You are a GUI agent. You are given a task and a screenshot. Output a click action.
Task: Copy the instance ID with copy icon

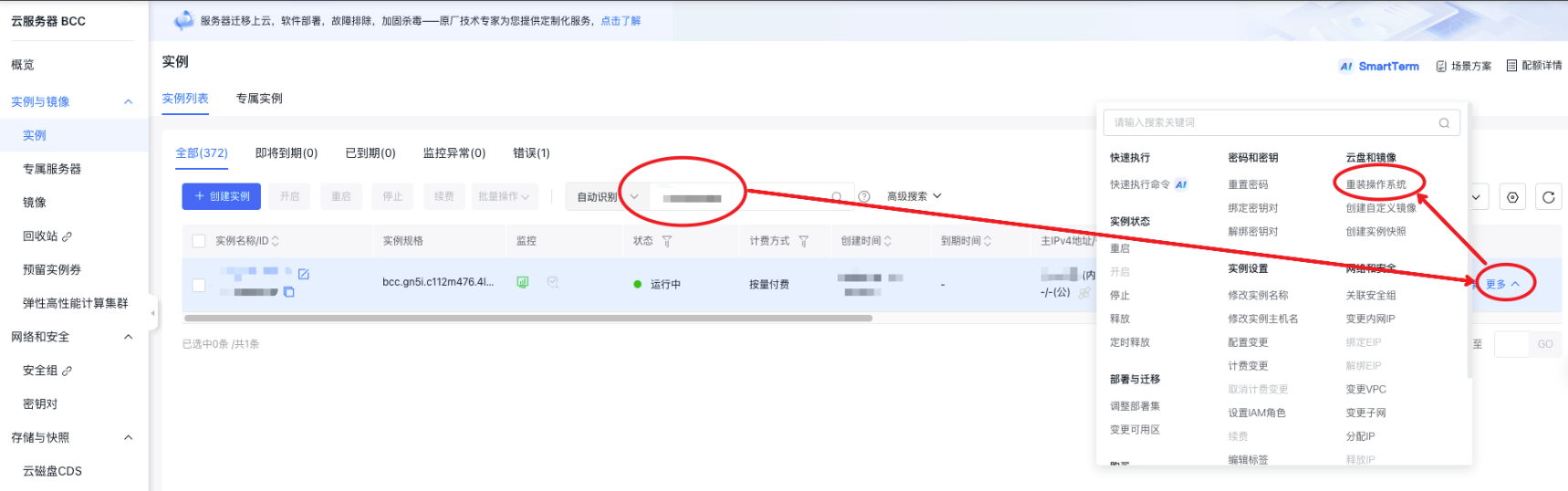[x=288, y=292]
